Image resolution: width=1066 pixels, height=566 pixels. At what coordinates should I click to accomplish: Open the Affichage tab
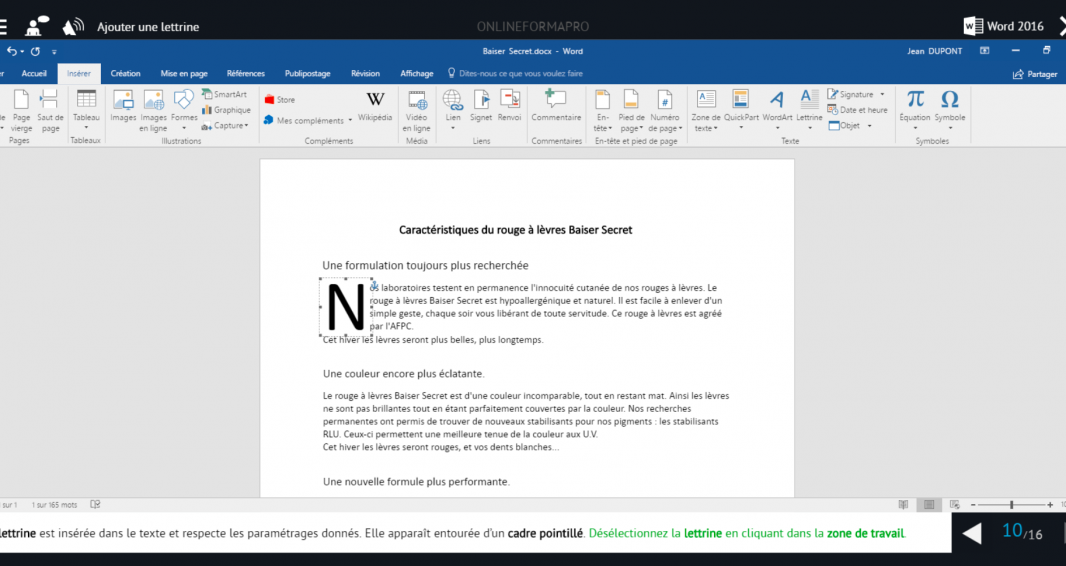click(417, 73)
